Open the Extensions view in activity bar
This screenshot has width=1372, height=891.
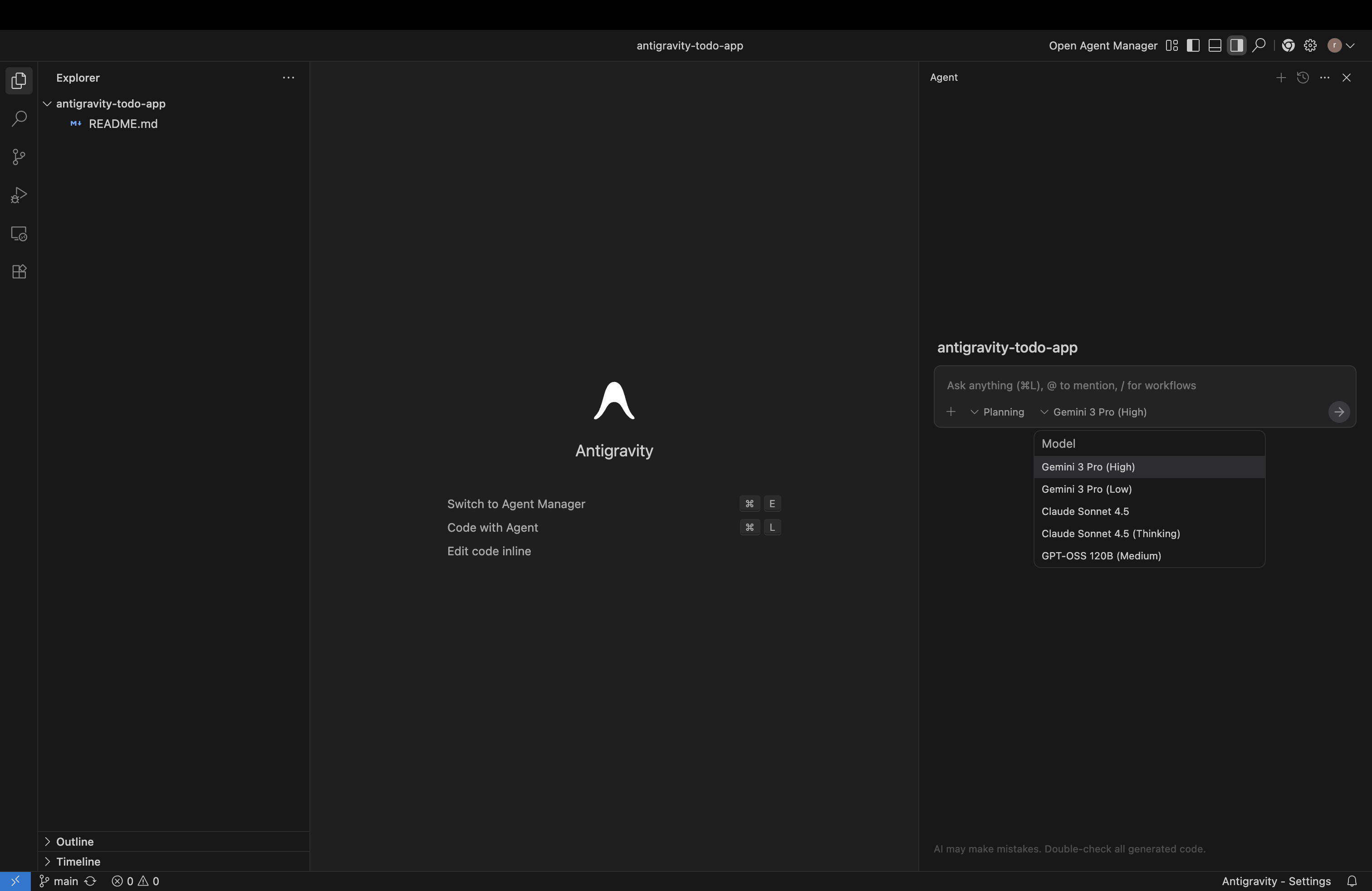click(x=19, y=271)
